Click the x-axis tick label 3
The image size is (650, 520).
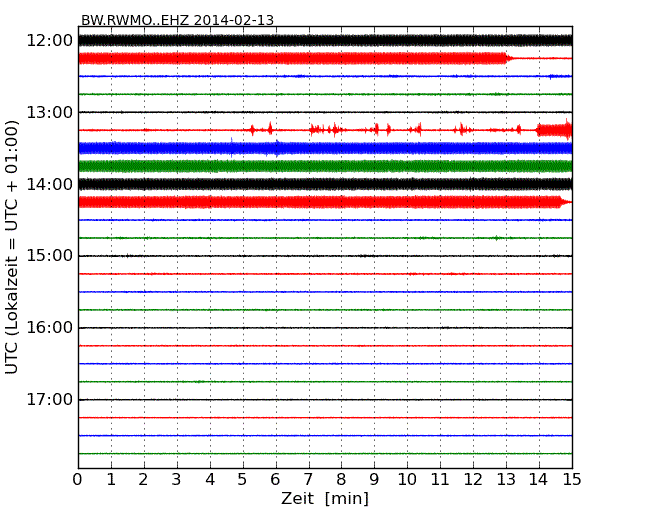pos(177,480)
